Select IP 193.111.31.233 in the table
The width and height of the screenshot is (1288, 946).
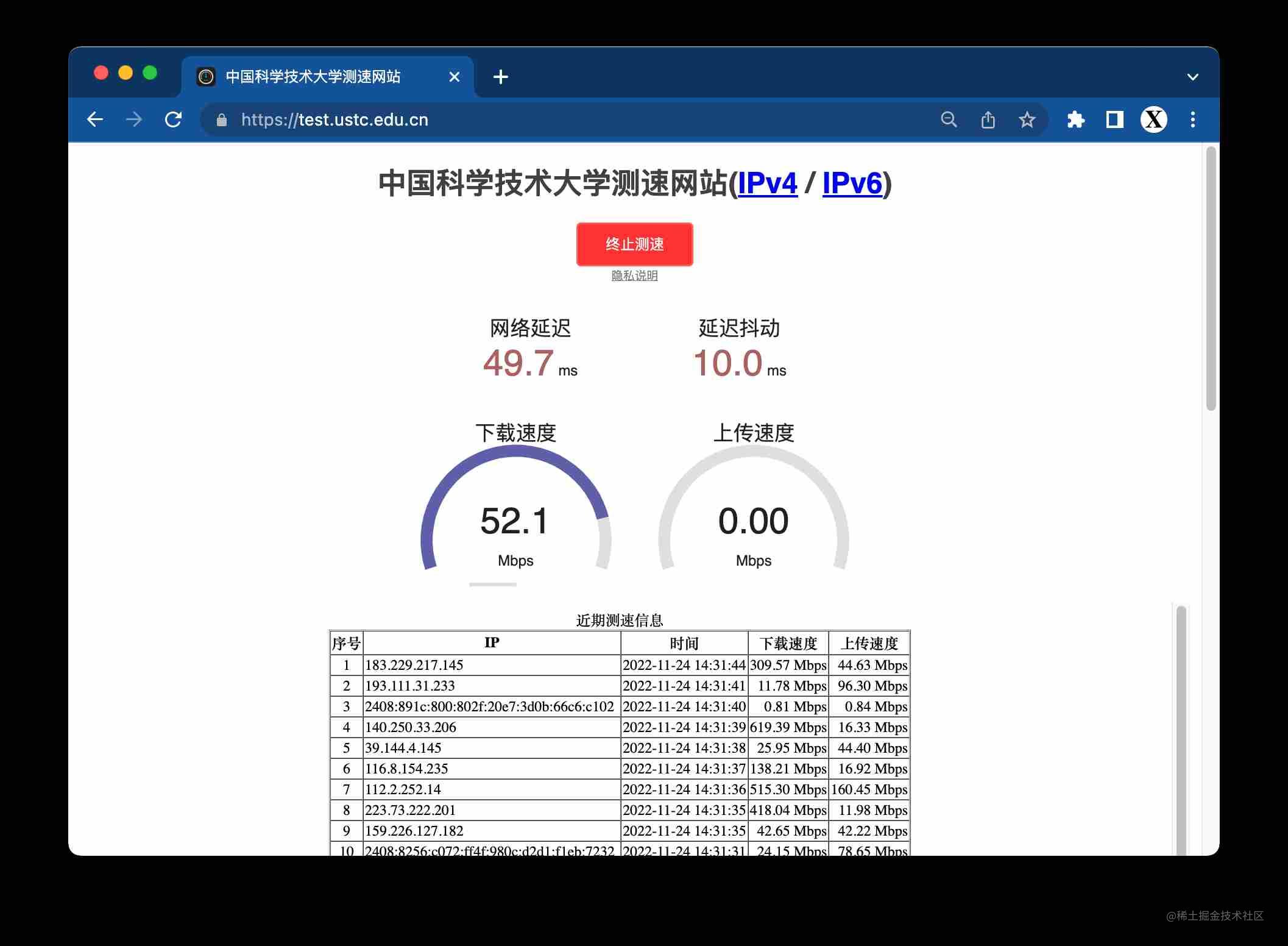click(410, 686)
